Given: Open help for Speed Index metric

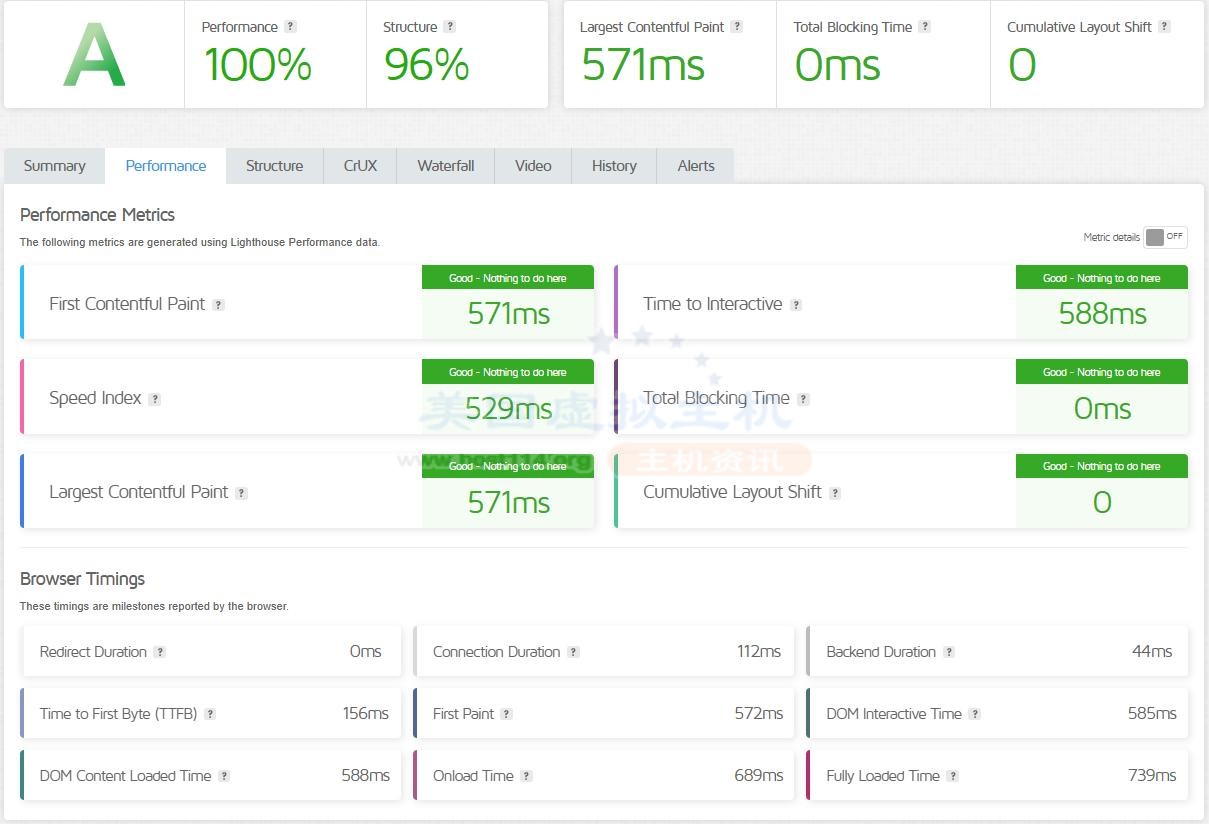Looking at the screenshot, I should click(x=154, y=399).
